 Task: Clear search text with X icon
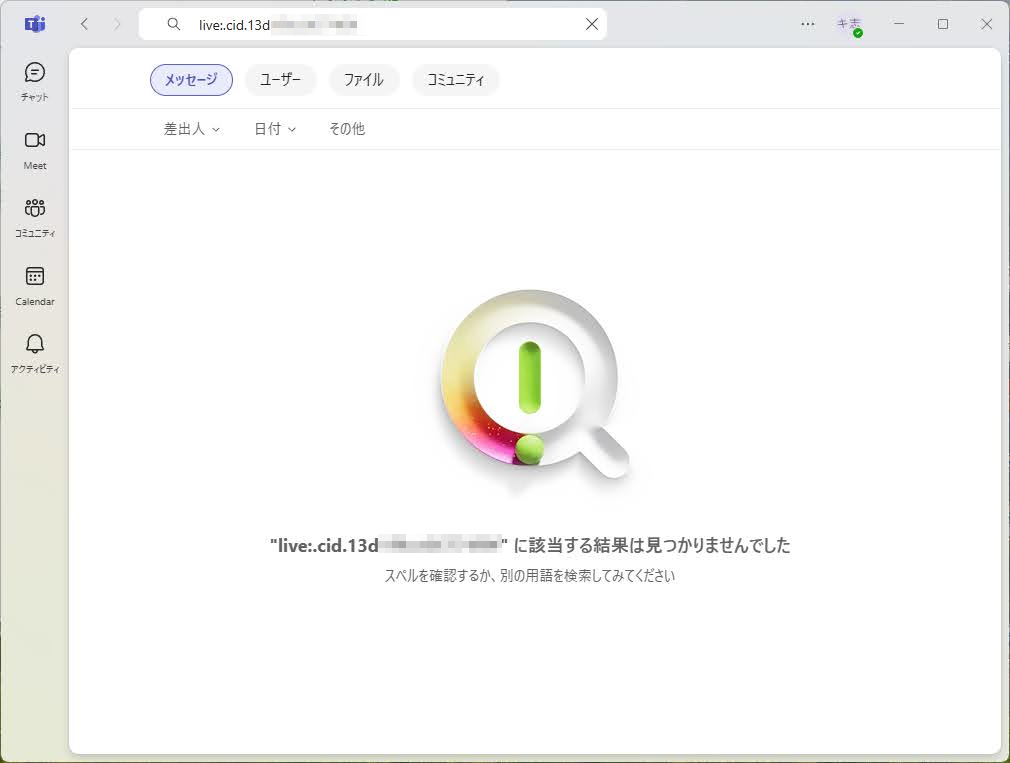point(591,24)
